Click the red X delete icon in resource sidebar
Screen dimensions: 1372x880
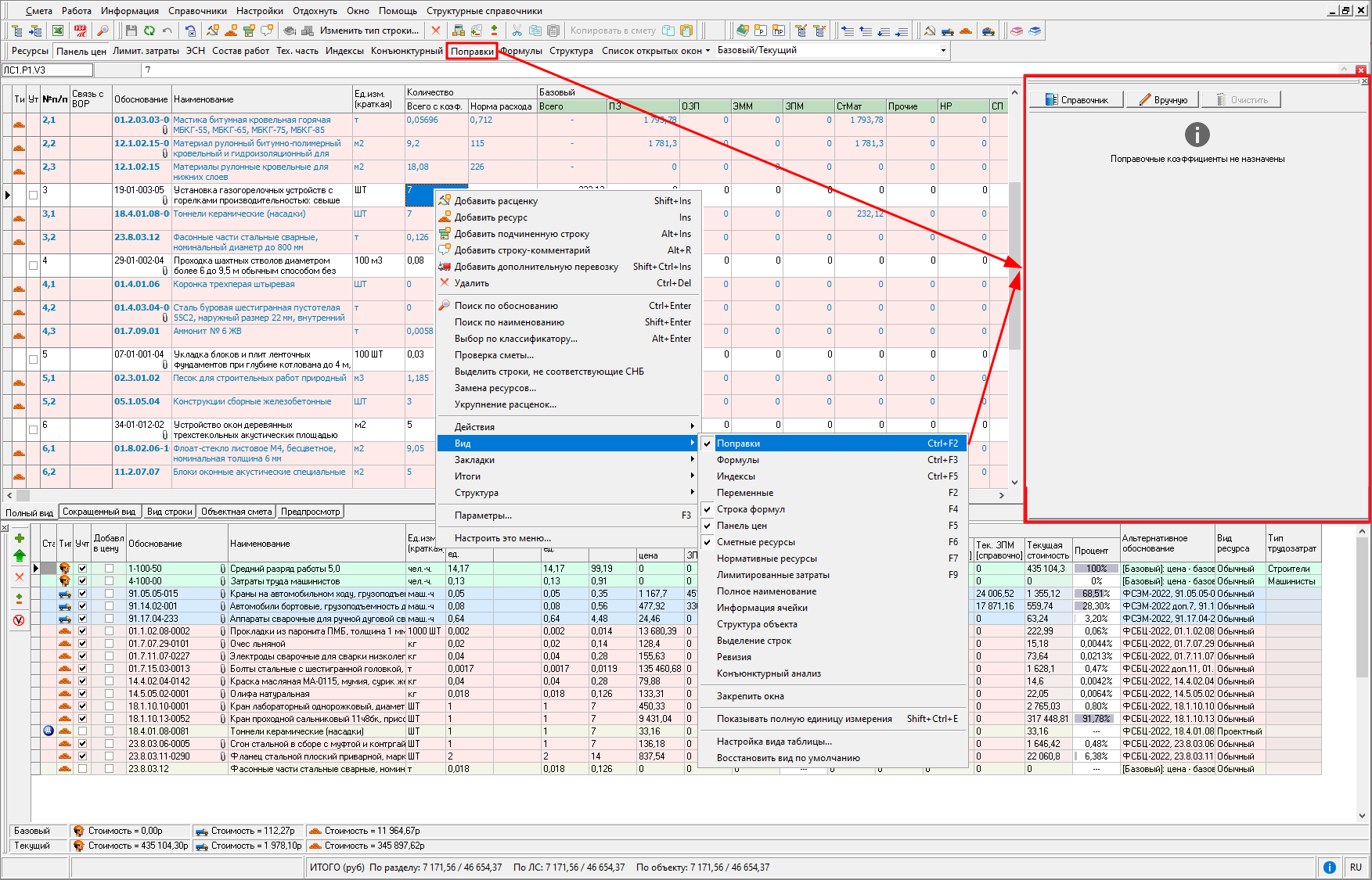coord(20,577)
